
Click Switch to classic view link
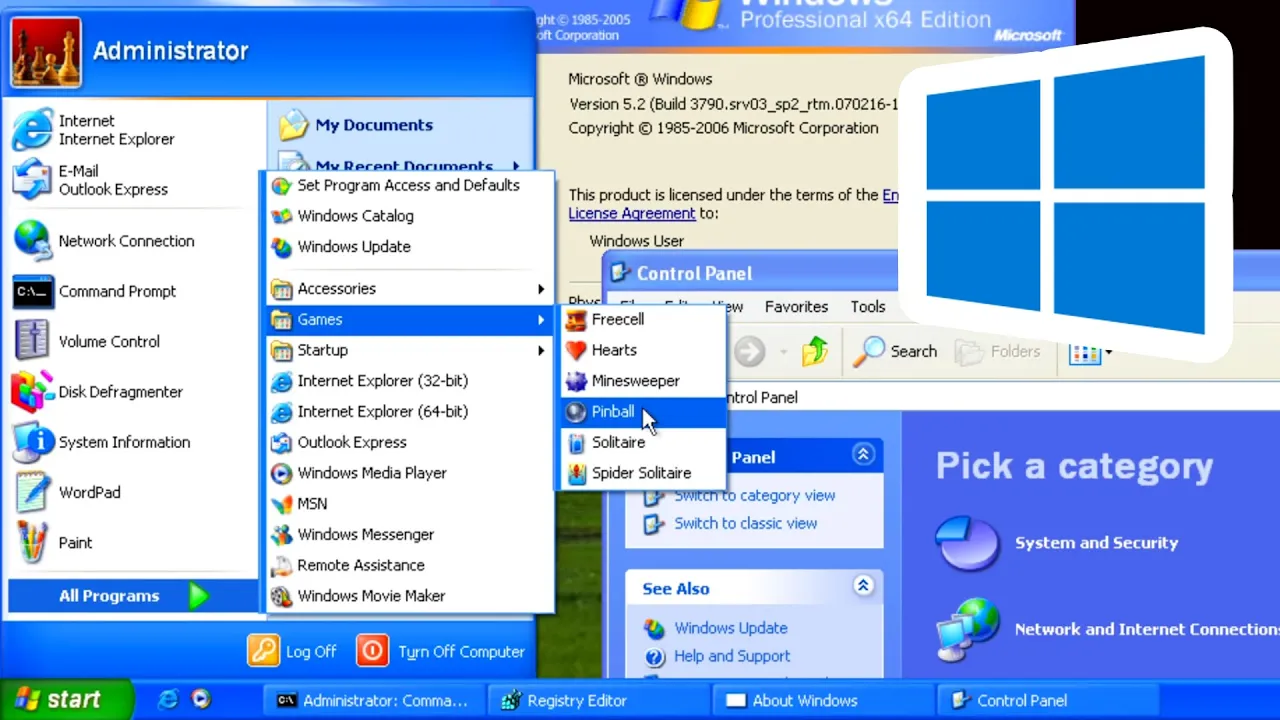pyautogui.click(x=745, y=523)
